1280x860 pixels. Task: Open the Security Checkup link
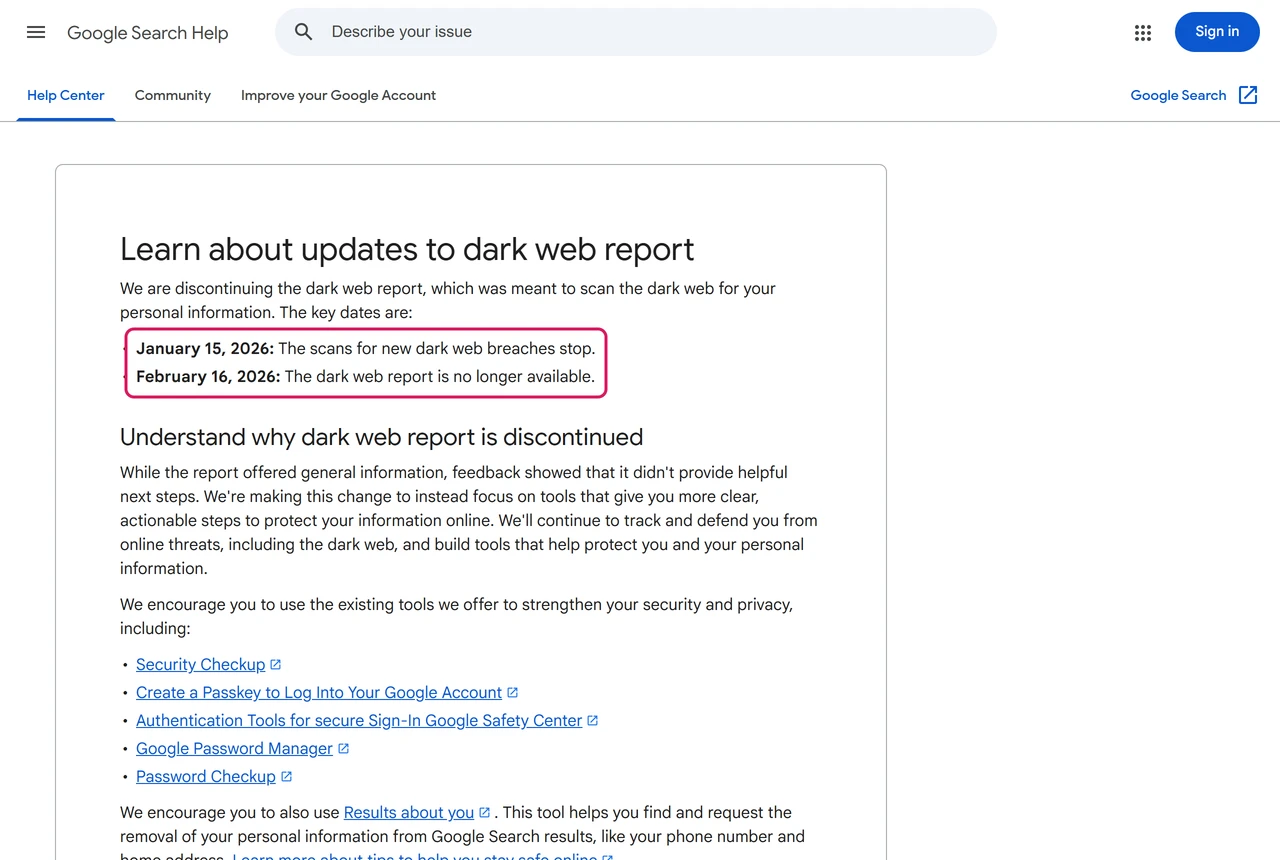200,664
